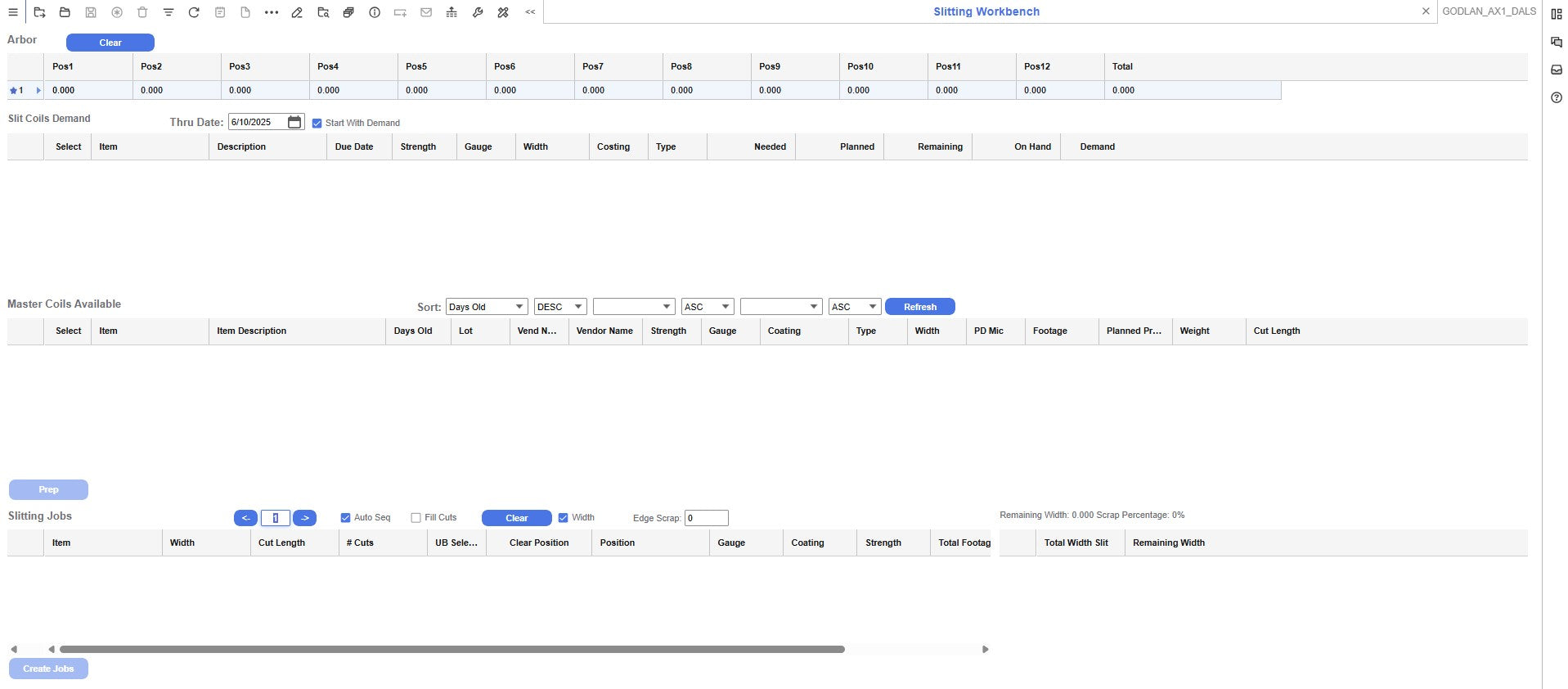The height and width of the screenshot is (689, 1568).
Task: Select the Slitting Workbench tab
Action: pos(986,11)
